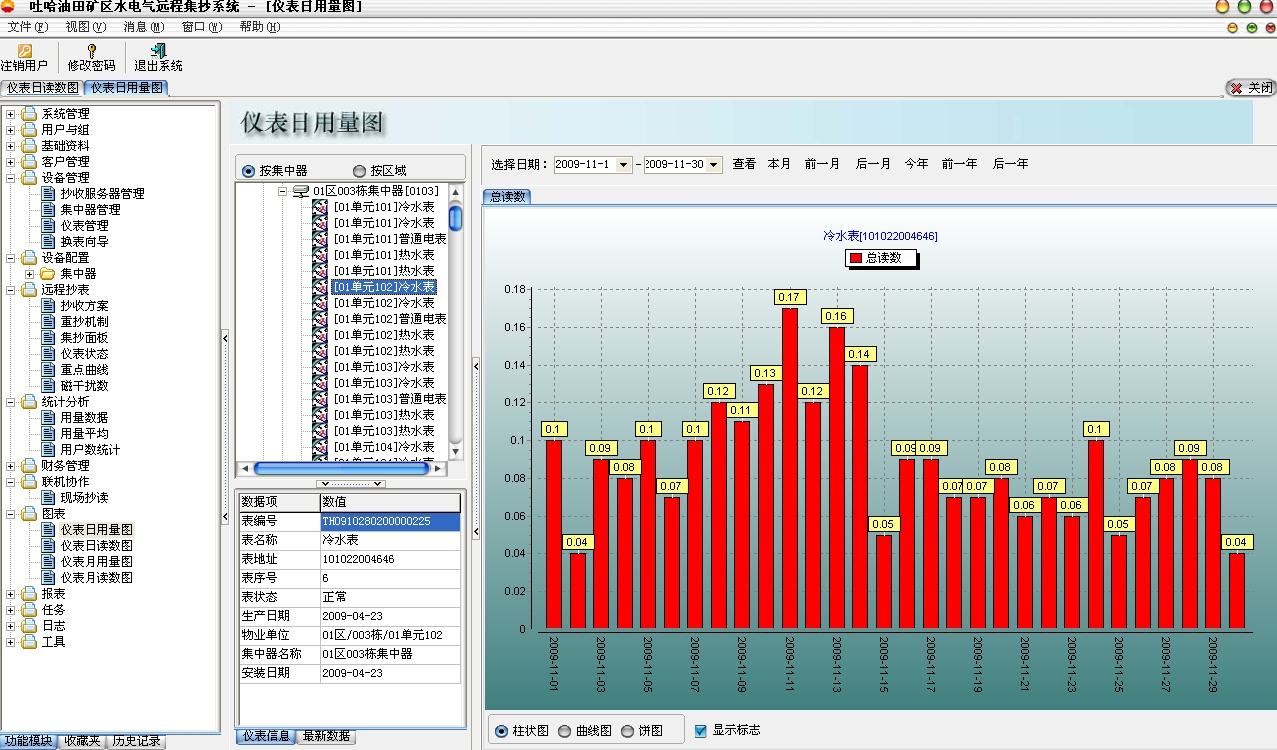Click vertical scrollbar thumb of meter tree

point(455,217)
